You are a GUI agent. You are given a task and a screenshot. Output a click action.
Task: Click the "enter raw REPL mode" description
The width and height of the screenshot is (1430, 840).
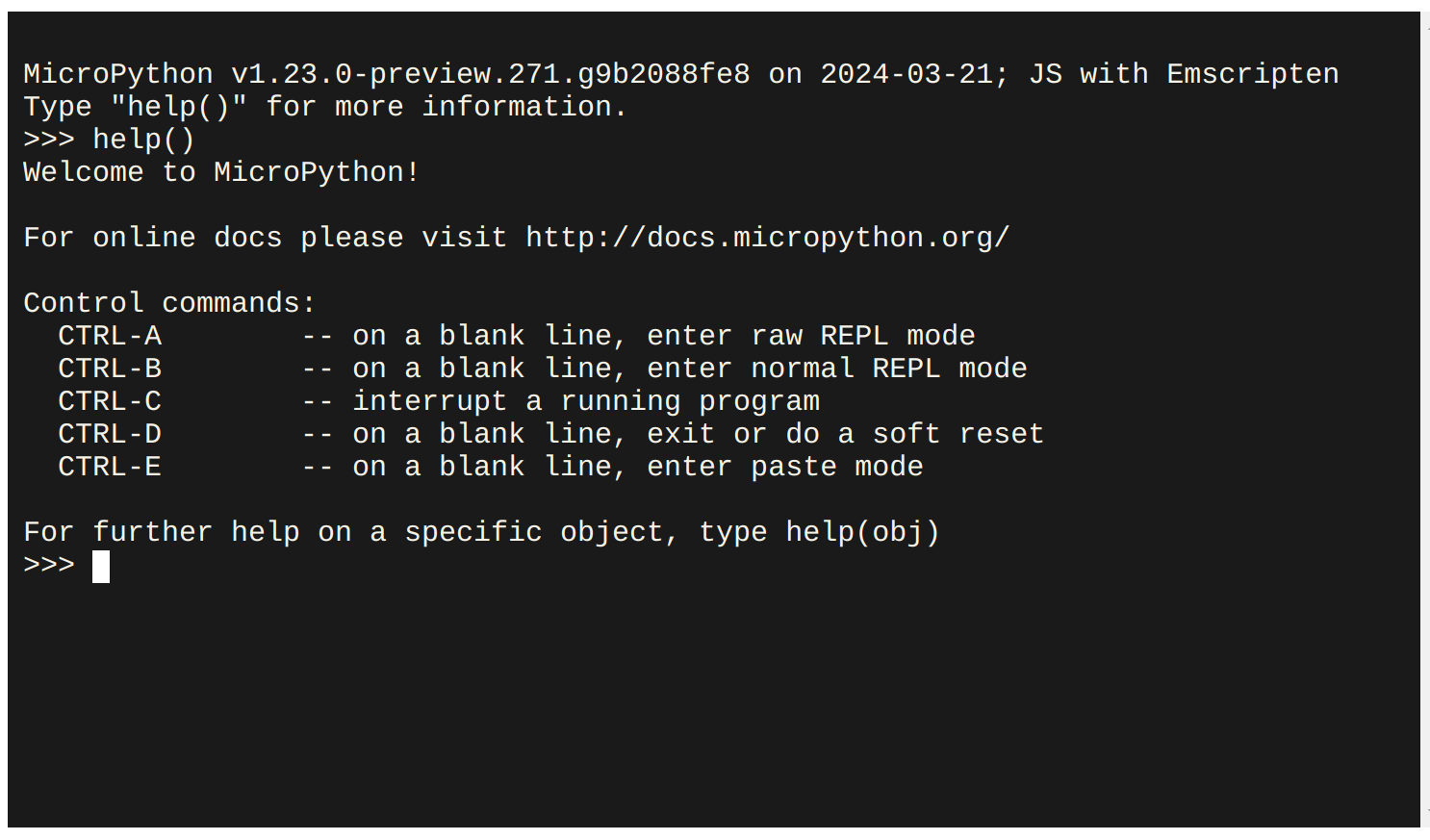point(810,336)
